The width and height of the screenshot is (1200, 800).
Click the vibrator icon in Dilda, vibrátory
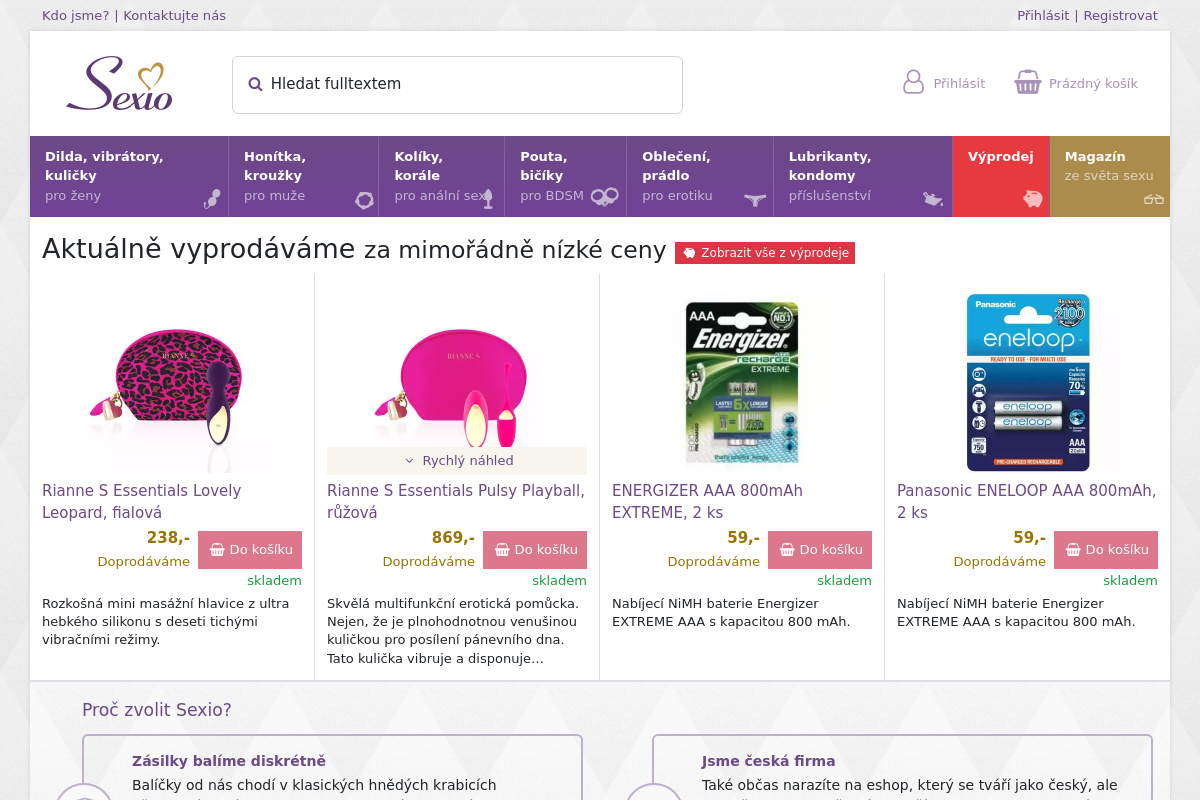pyautogui.click(x=212, y=199)
